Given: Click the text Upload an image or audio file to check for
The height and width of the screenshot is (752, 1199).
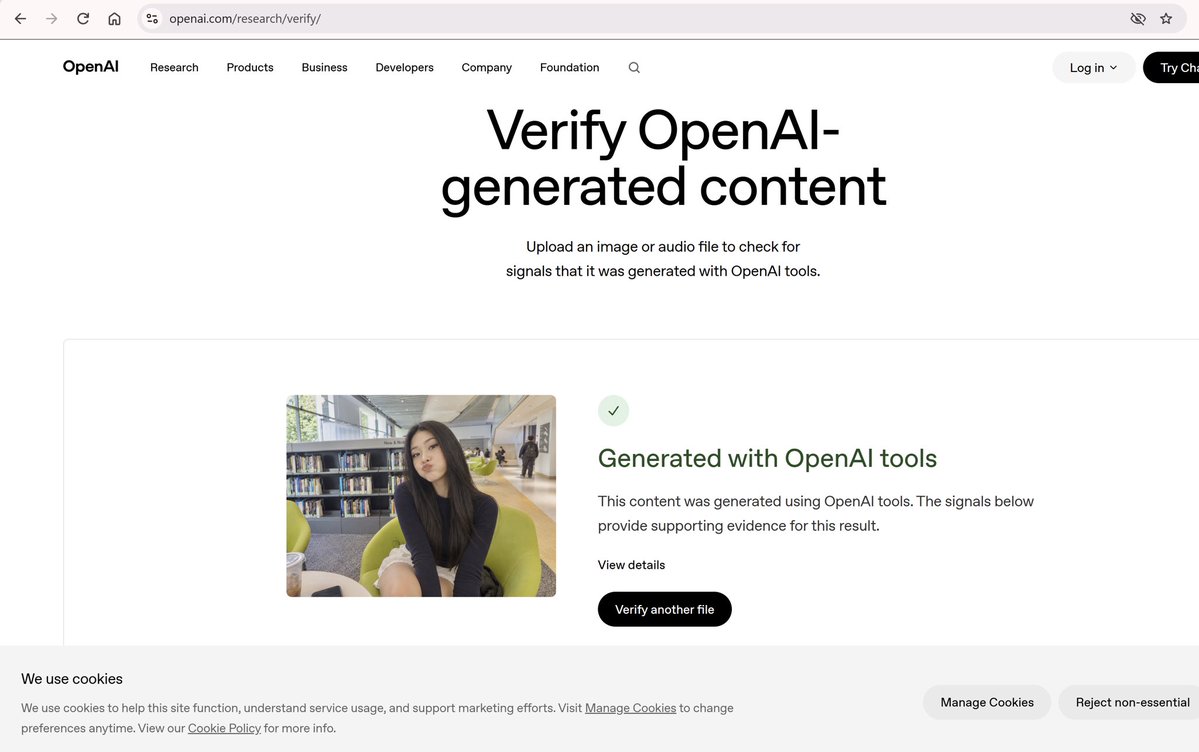Looking at the screenshot, I should [x=663, y=246].
